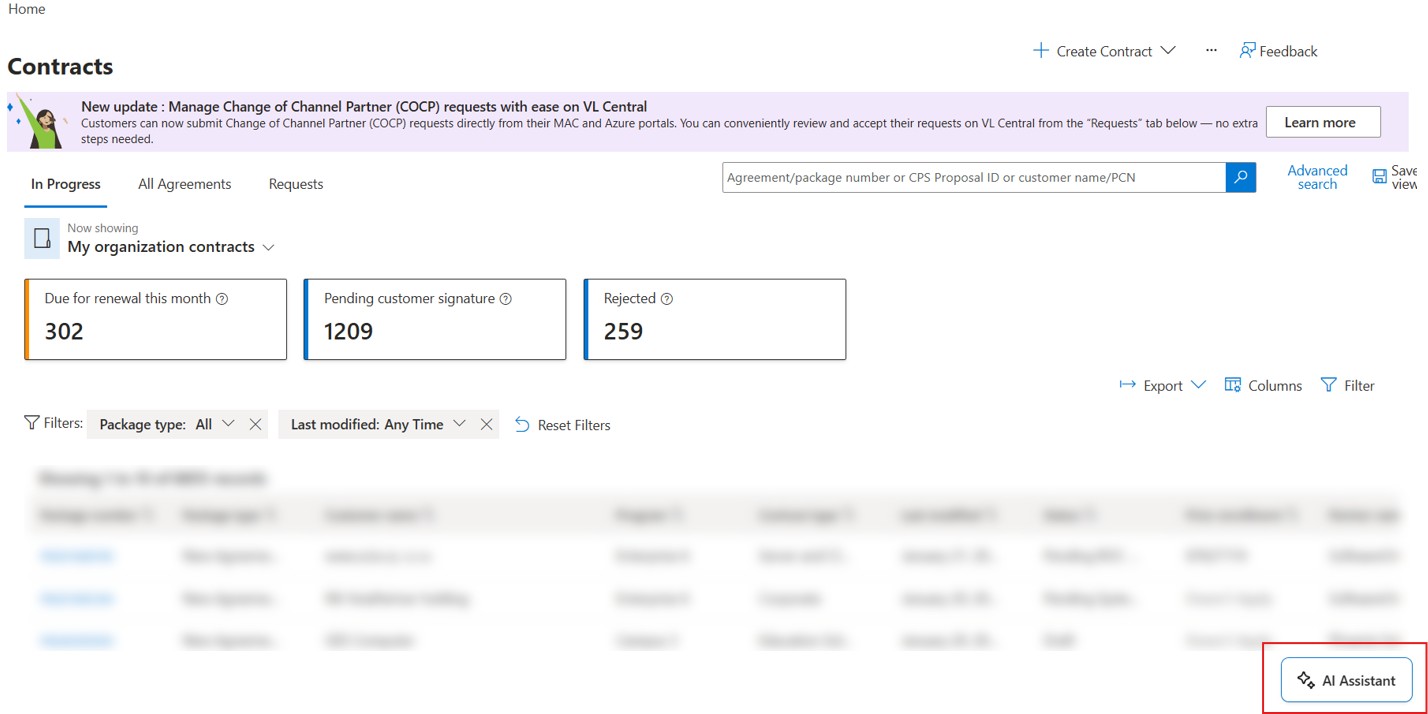1428x714 pixels.
Task: Click the Save view icon
Action: tap(1380, 177)
